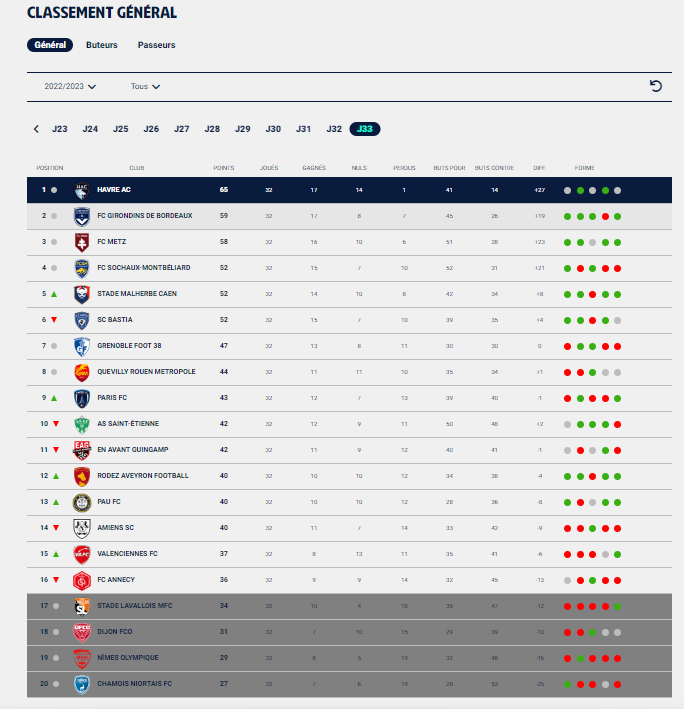Click the Stade Lavallois MFC logo
684x709 pixels.
coord(82,606)
